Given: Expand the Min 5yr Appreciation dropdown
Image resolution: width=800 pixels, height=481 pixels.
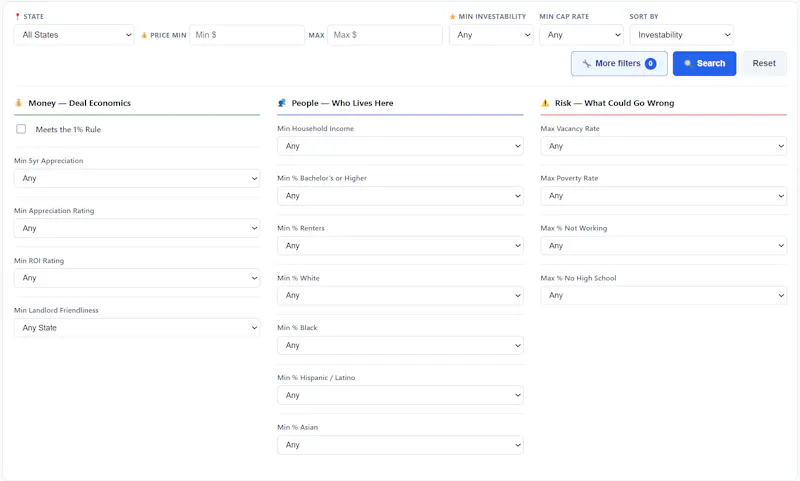Looking at the screenshot, I should tap(137, 178).
